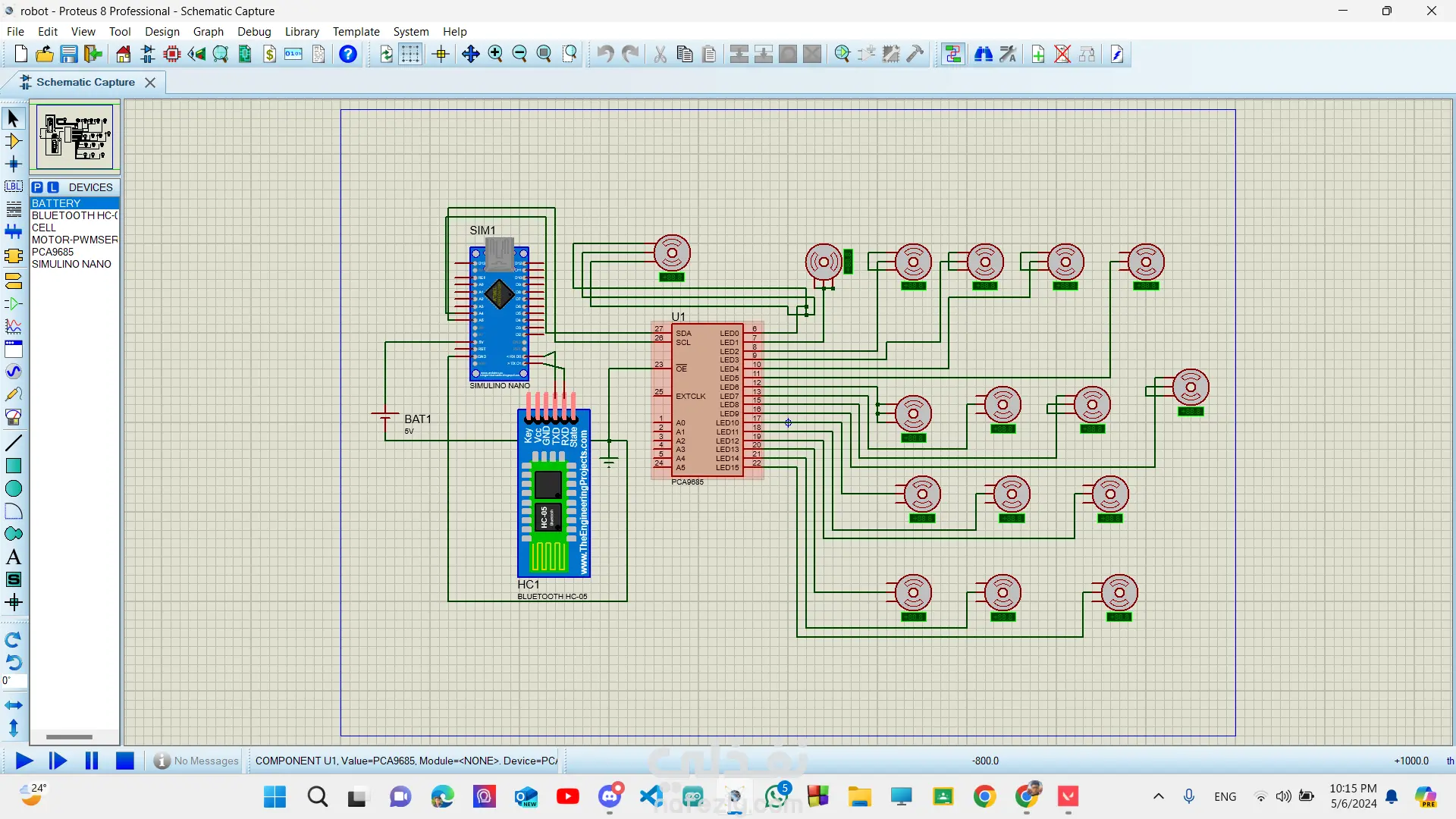Click the electrical rules check icon
The width and height of the screenshot is (1456, 819).
tap(1117, 54)
